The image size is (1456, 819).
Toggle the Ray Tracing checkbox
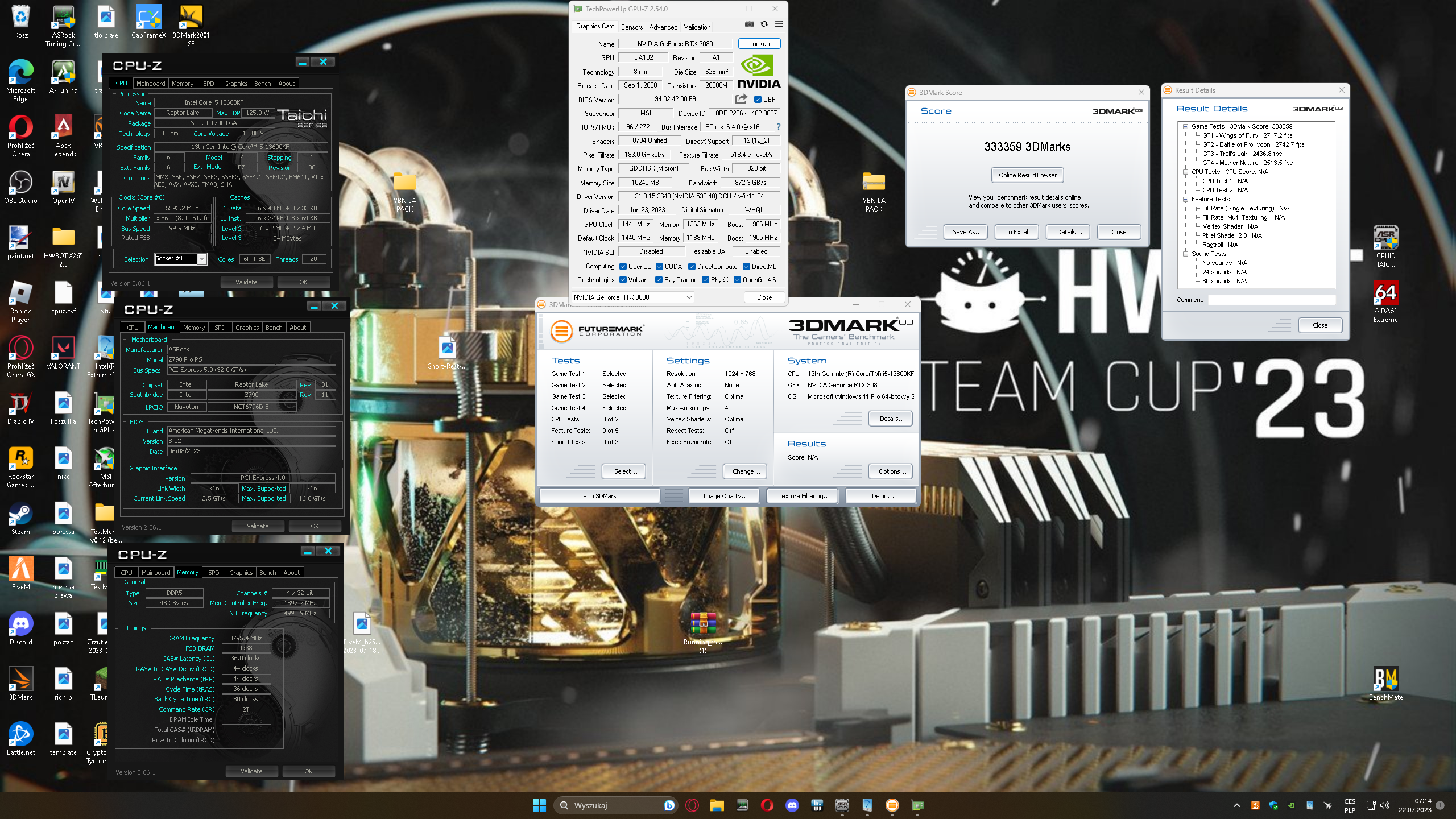point(659,279)
